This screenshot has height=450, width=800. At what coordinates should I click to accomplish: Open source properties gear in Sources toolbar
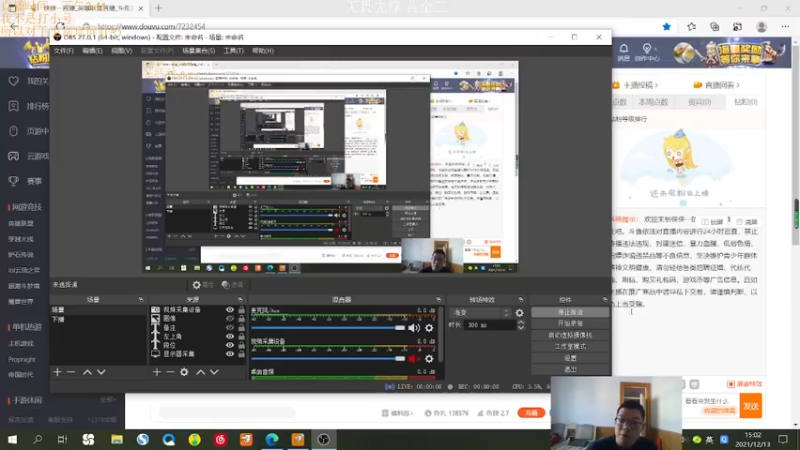184,372
